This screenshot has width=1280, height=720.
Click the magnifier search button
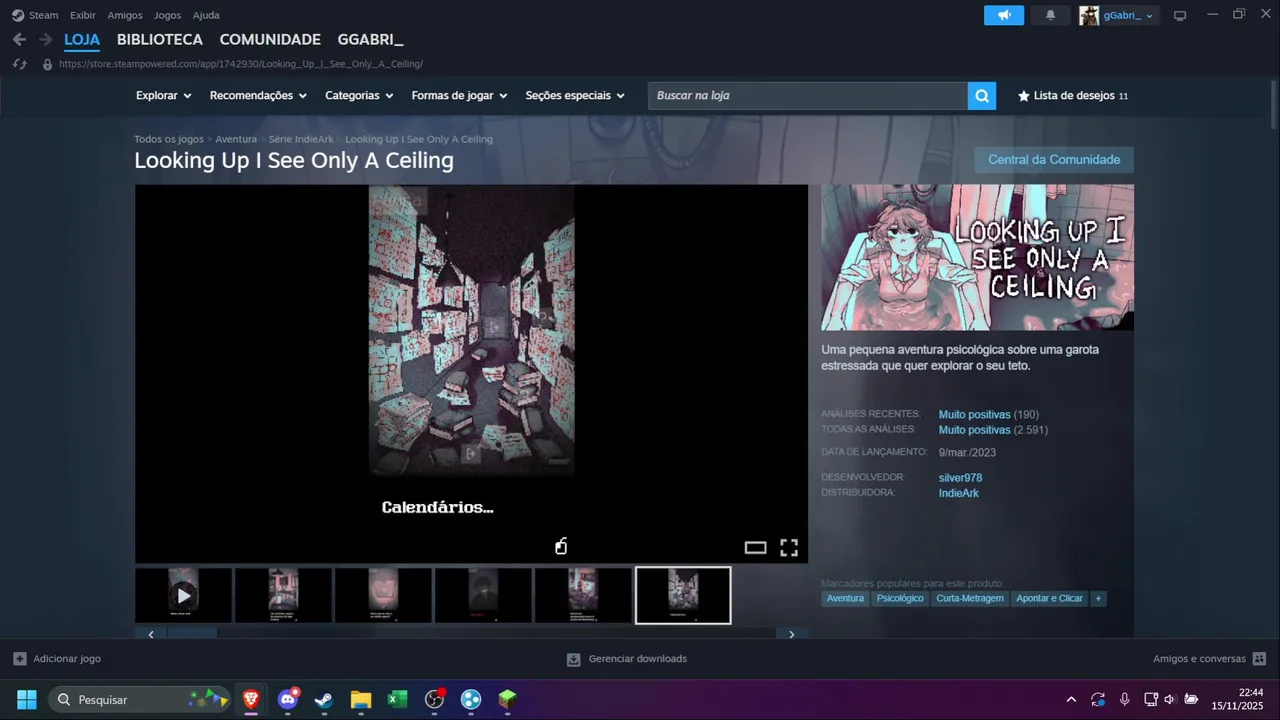point(982,96)
